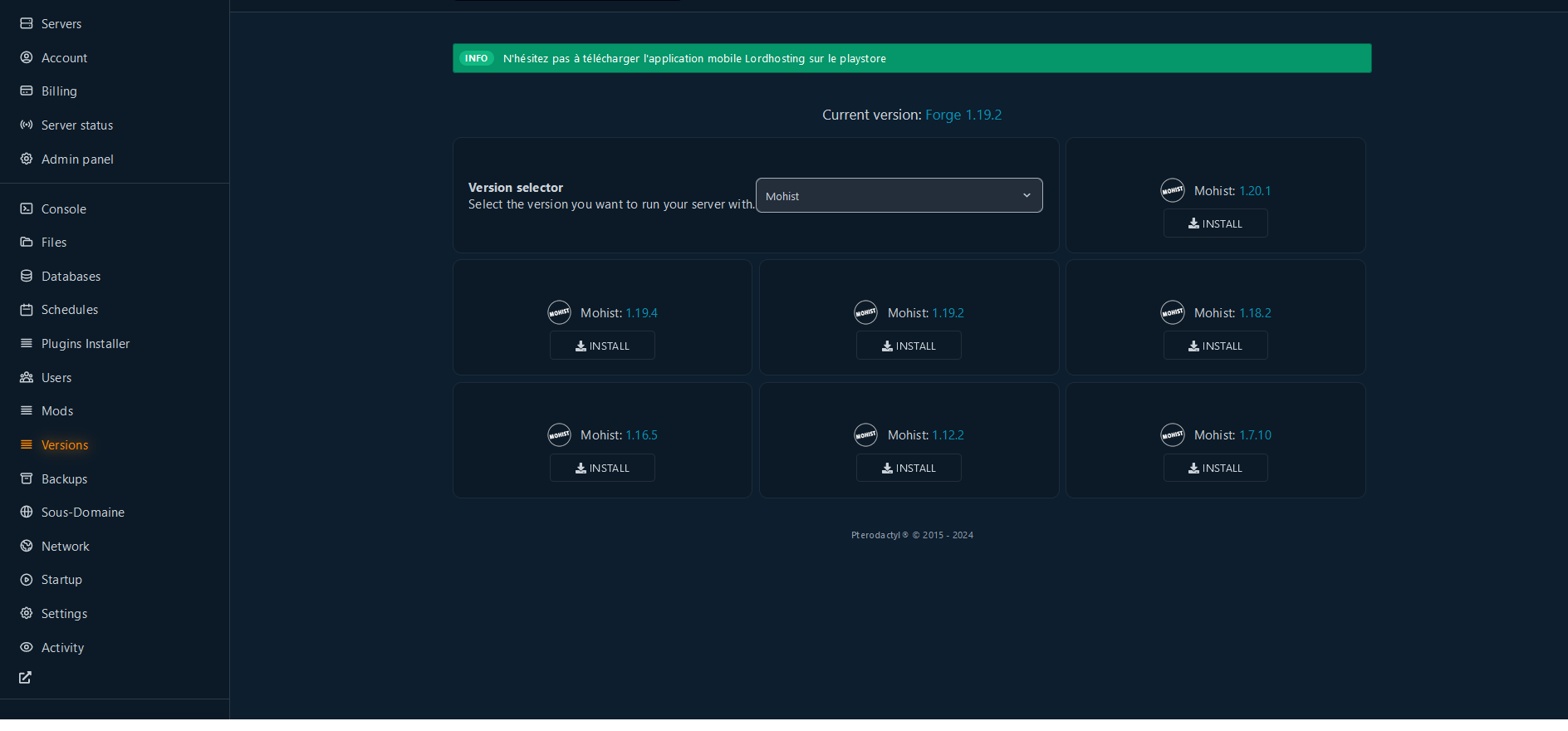Open the Schedules page label
This screenshot has width=1568, height=731.
tap(70, 309)
